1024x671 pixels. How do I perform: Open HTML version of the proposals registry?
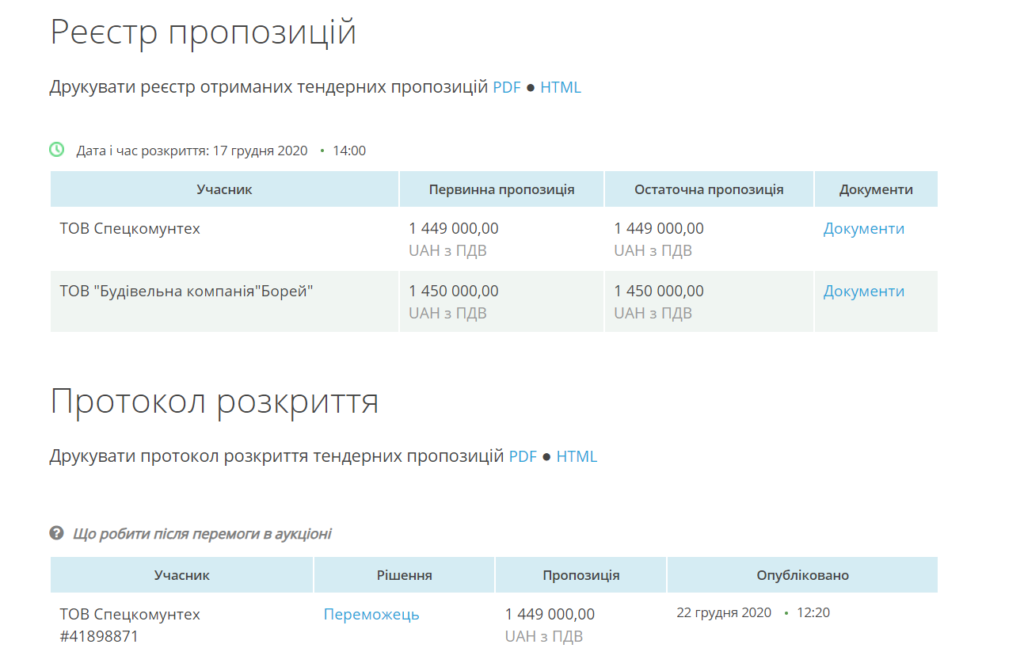(x=560, y=87)
